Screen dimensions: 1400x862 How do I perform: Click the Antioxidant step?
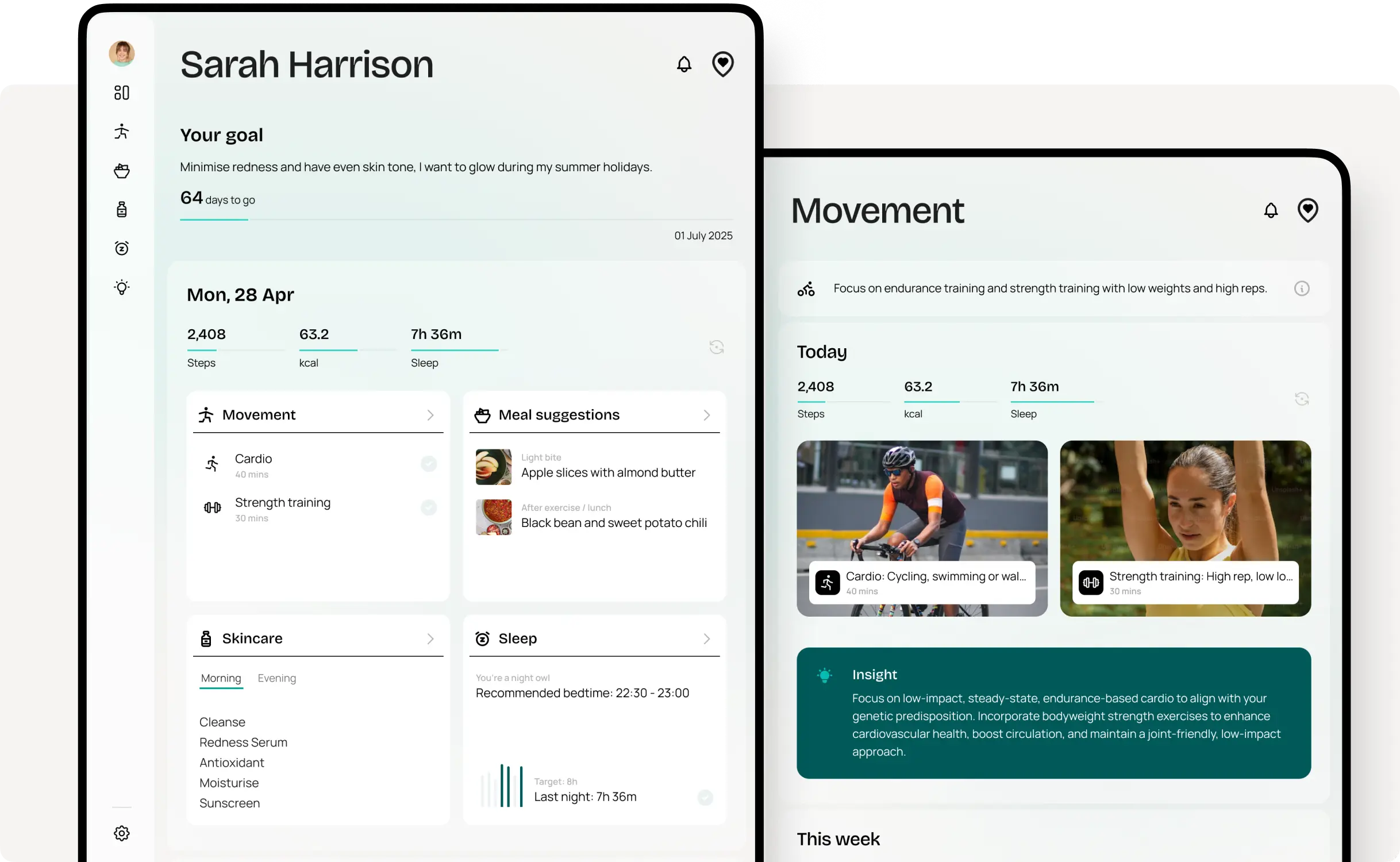[232, 763]
